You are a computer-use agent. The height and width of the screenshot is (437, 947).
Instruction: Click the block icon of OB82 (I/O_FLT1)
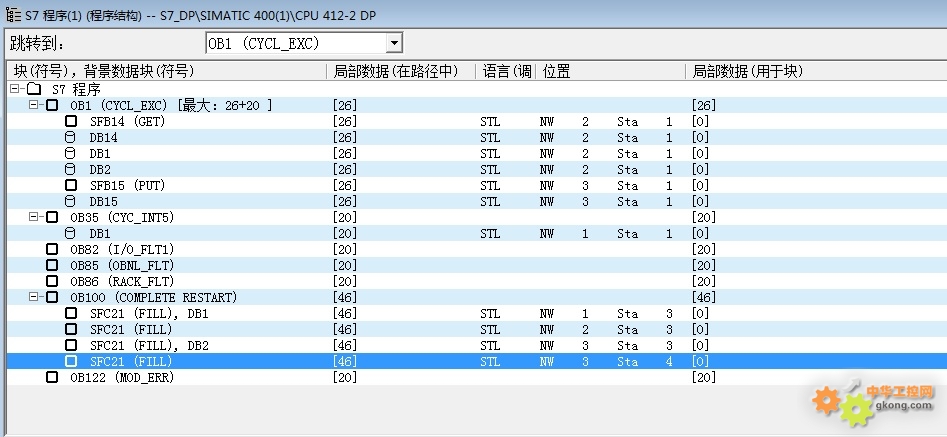point(53,249)
